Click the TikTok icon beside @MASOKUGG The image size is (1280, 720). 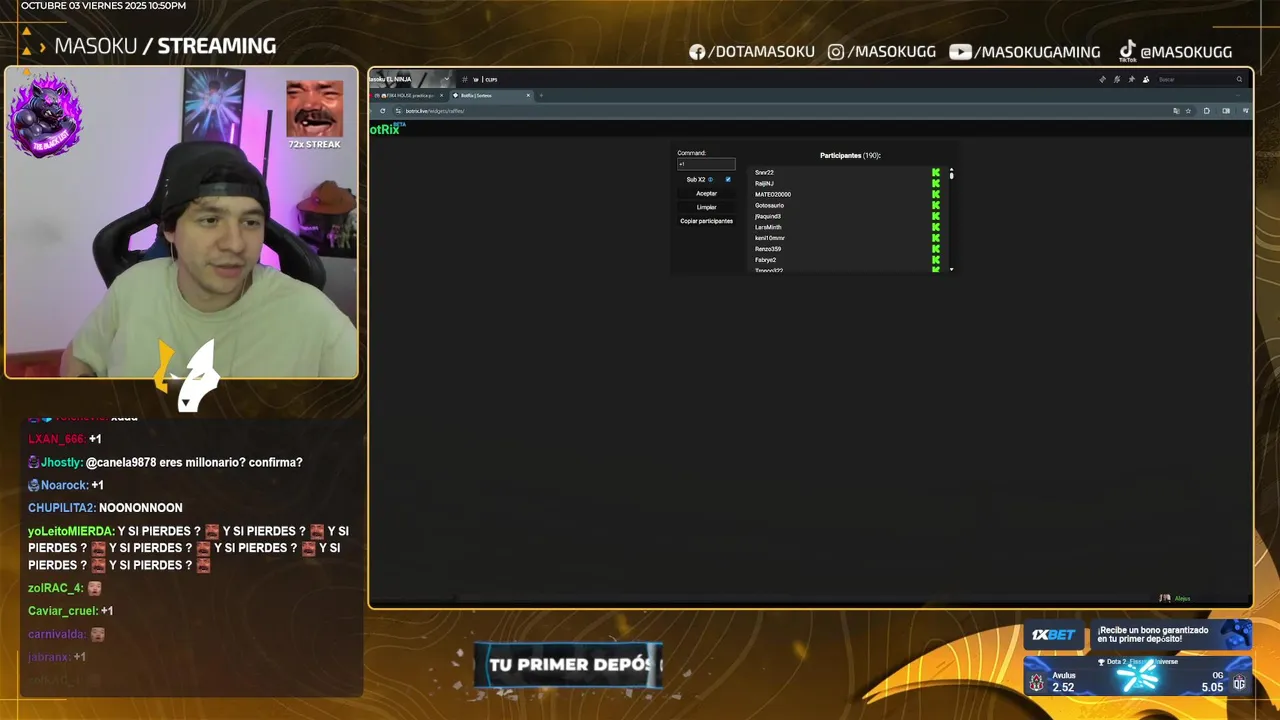tap(1127, 51)
